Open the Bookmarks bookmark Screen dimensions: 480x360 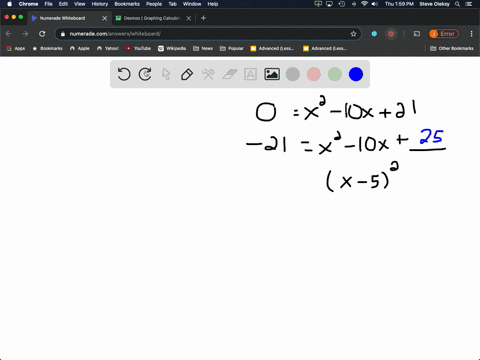coord(48,48)
